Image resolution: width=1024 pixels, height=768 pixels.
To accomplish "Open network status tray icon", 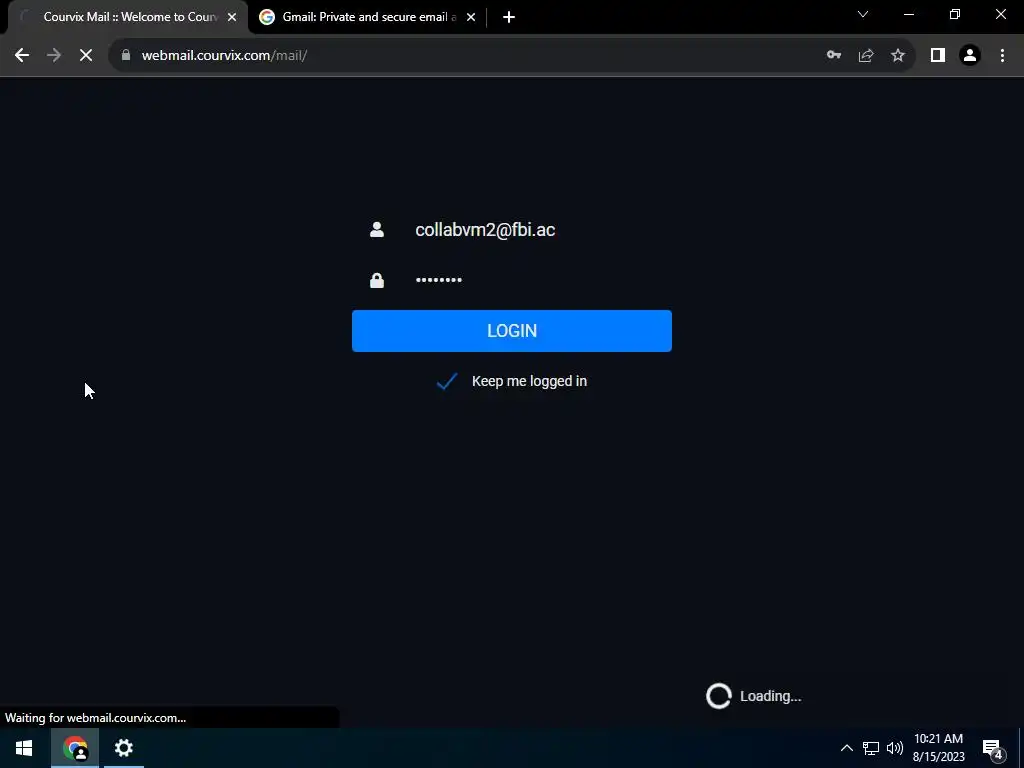I will pos(871,748).
